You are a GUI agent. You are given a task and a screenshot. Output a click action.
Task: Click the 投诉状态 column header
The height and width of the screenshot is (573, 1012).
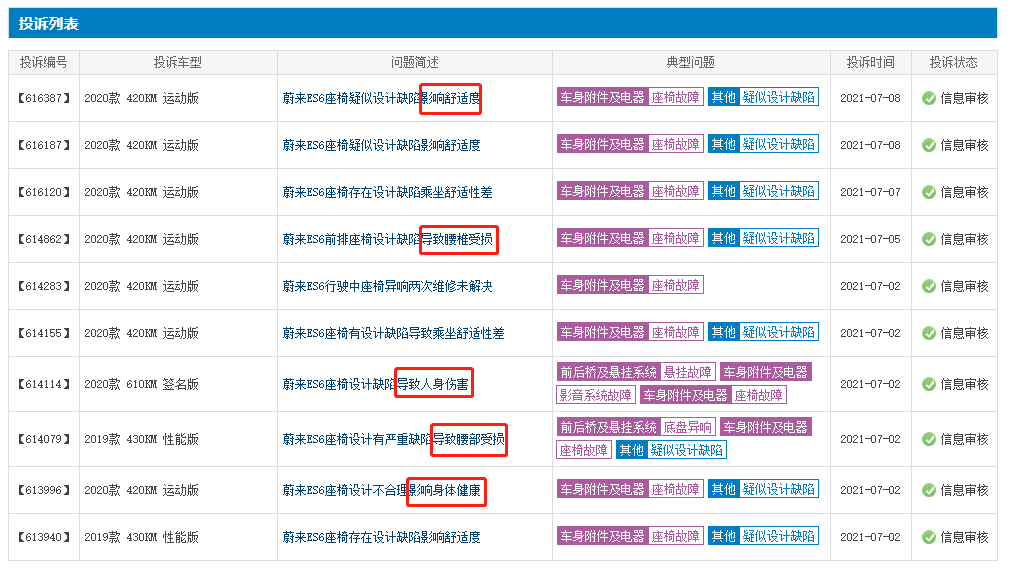point(953,63)
